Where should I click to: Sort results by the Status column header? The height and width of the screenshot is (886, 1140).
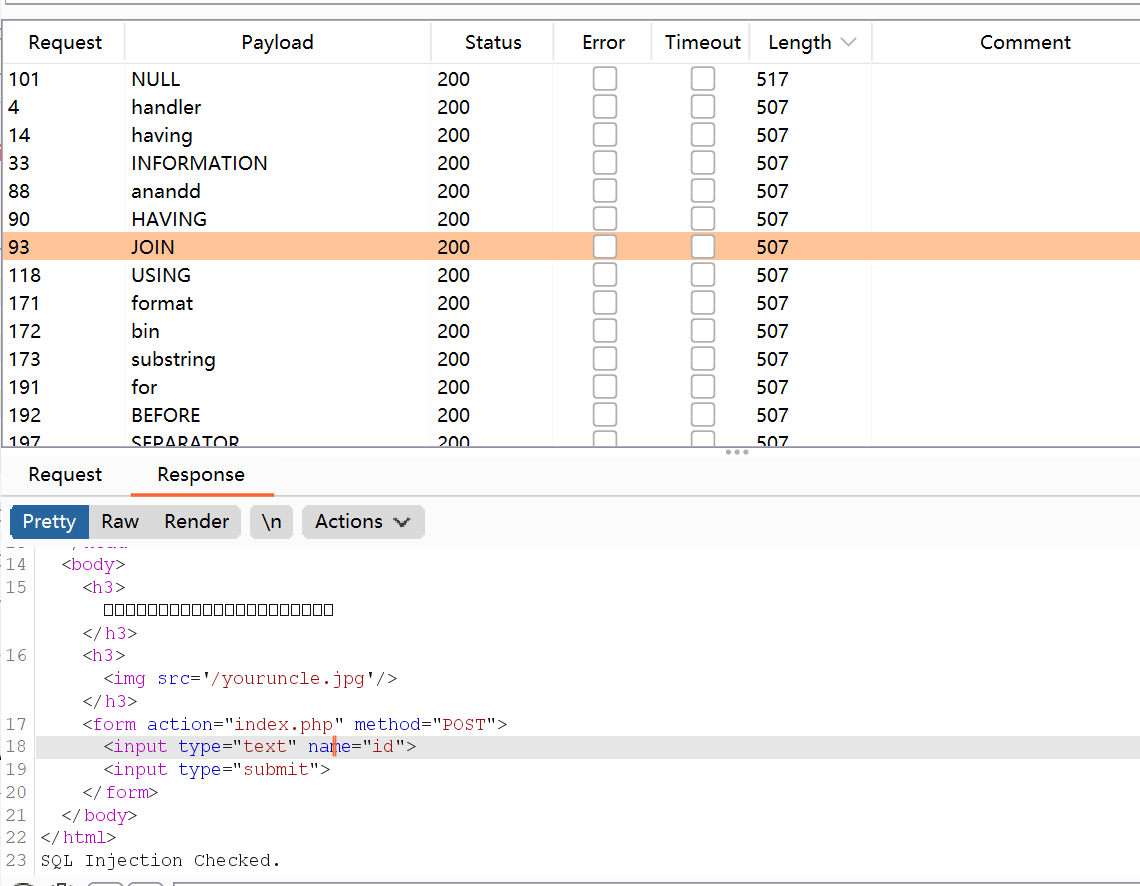click(493, 43)
